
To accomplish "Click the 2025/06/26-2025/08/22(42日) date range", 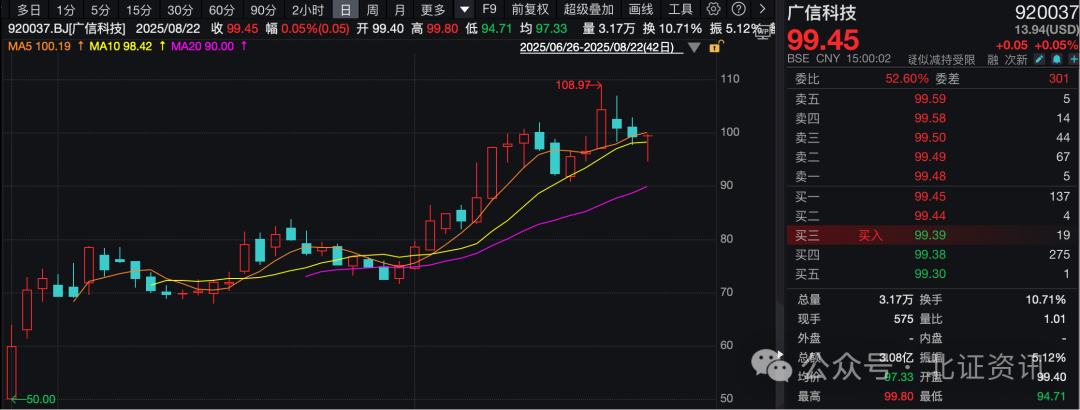I will tap(601, 48).
